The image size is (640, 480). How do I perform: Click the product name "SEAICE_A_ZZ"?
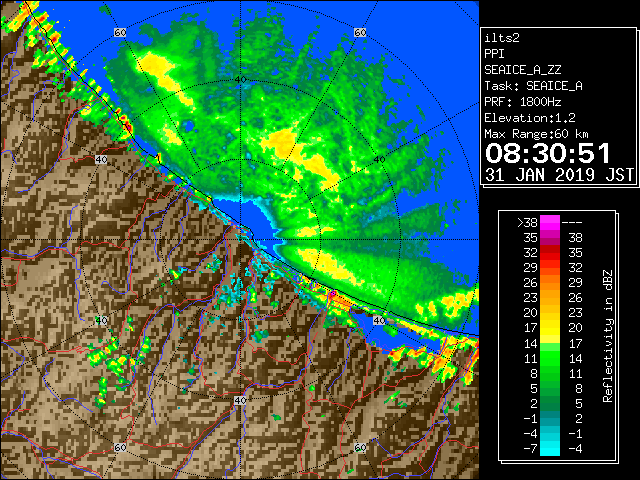point(522,70)
